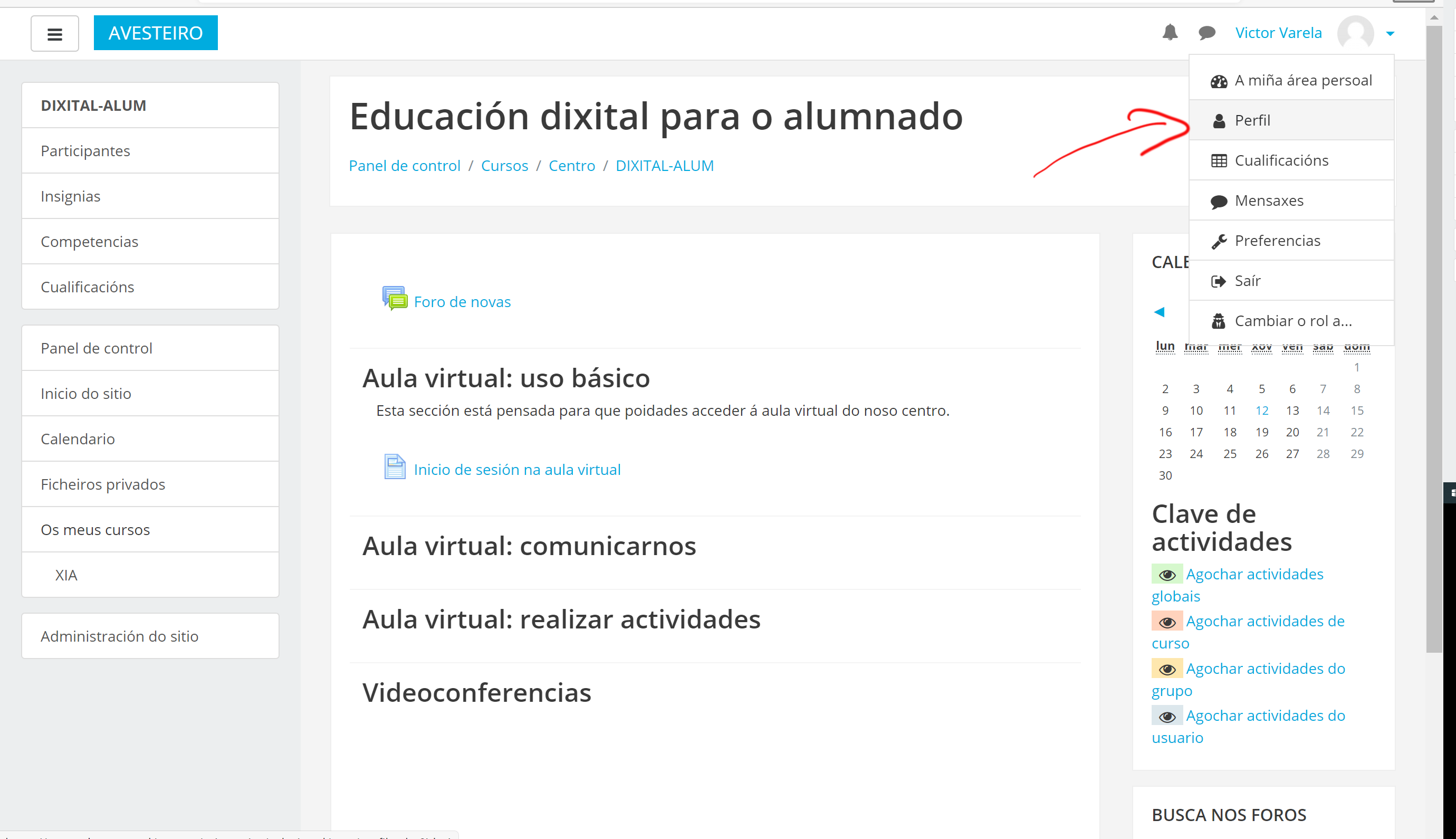Toggle eye for Agochar actividades do grupo
The width and height of the screenshot is (1456, 839).
point(1167,669)
